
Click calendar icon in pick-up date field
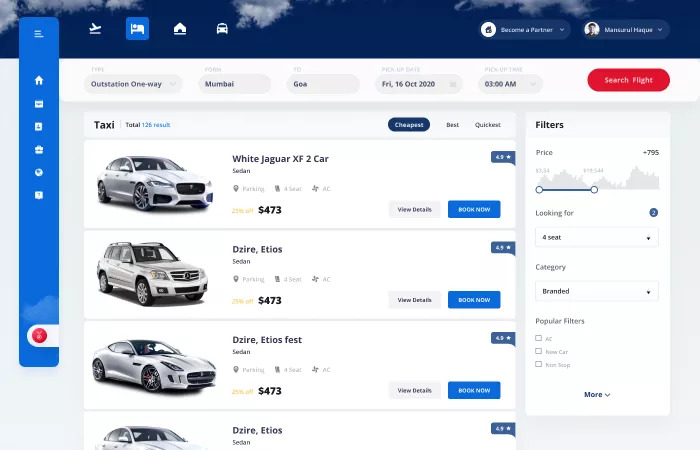[453, 84]
